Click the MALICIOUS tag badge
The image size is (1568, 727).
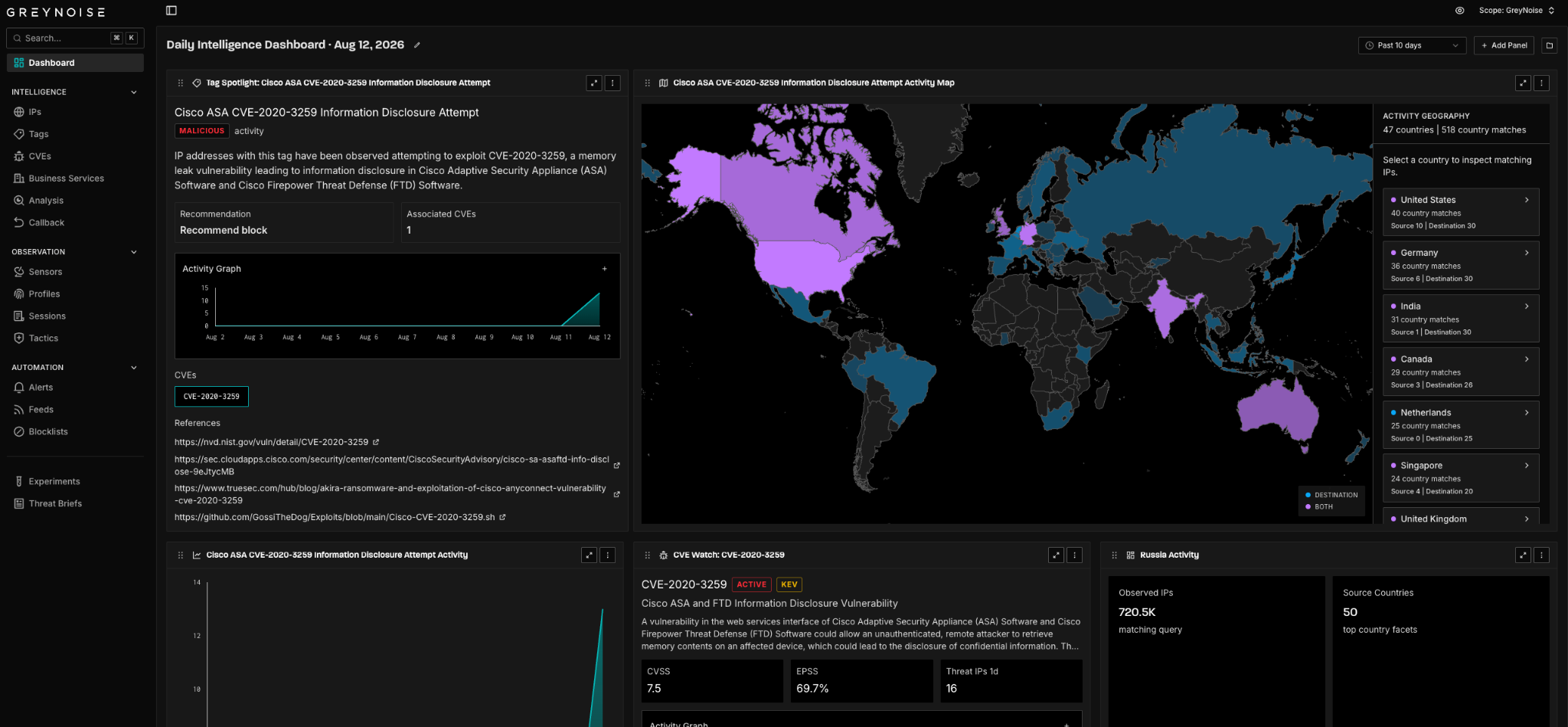coord(202,131)
